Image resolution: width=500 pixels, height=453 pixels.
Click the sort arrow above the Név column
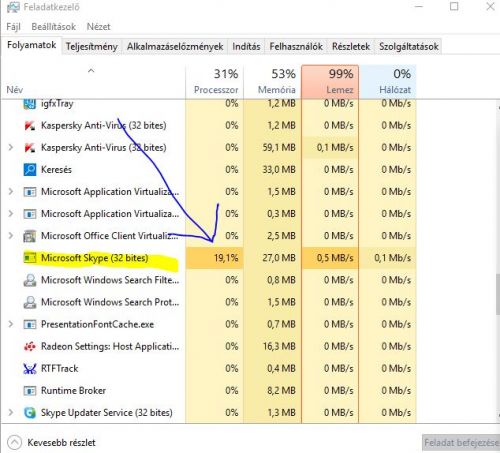[x=91, y=71]
